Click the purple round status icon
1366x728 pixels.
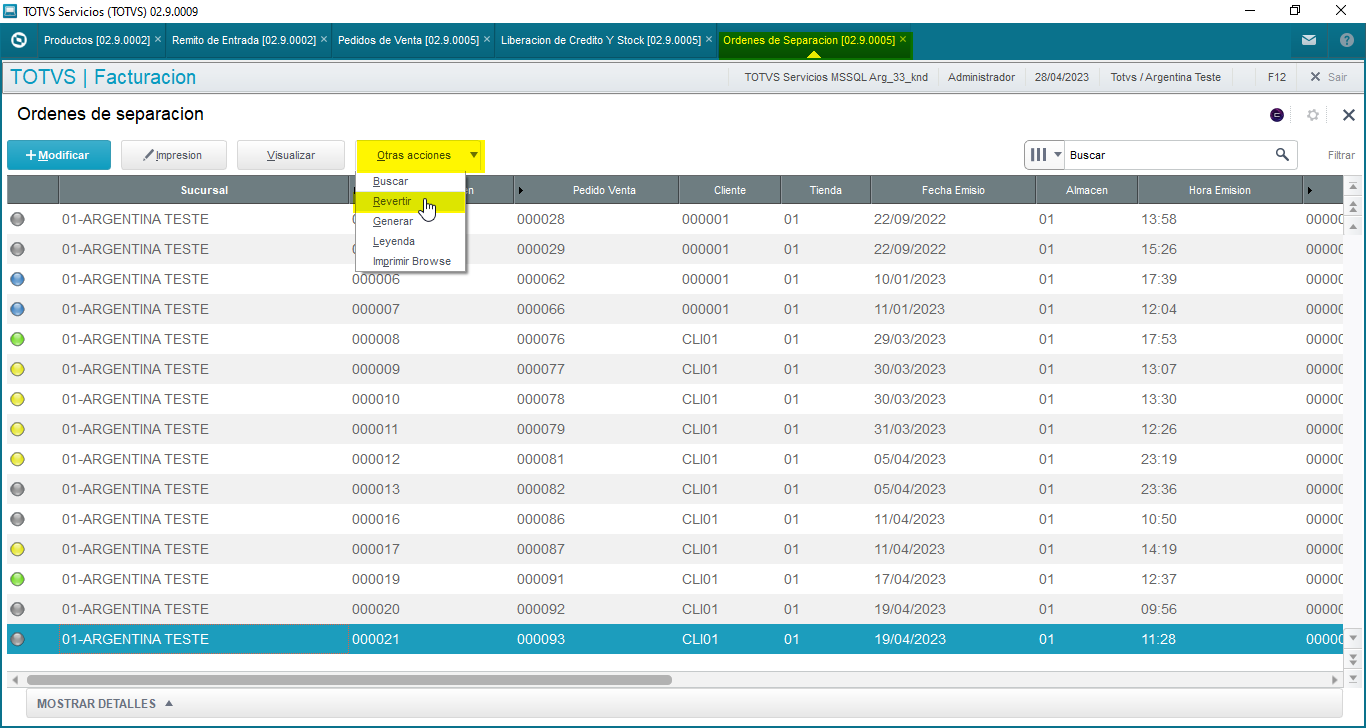click(x=1277, y=115)
